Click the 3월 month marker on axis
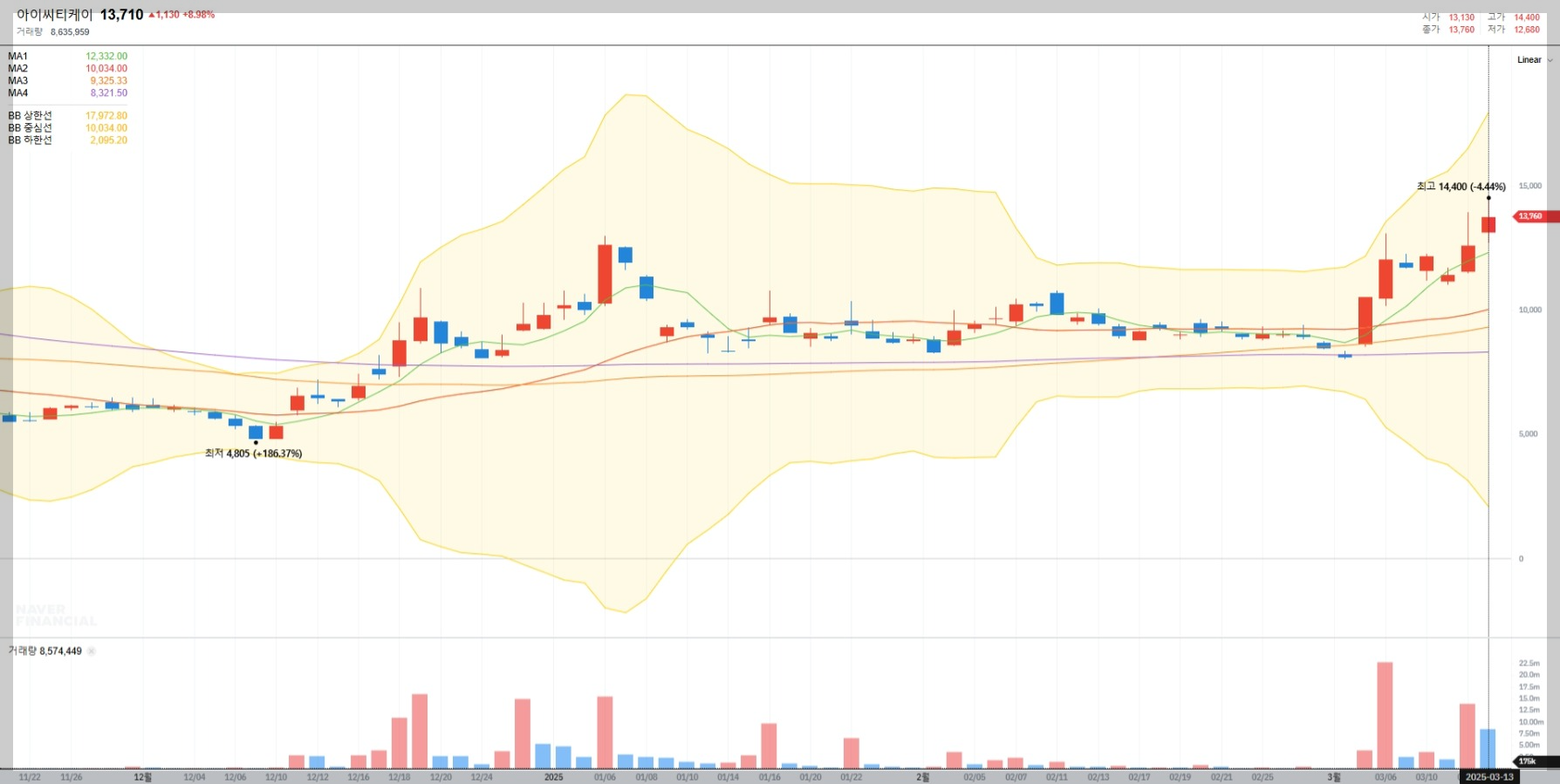1560x784 pixels. [1333, 777]
